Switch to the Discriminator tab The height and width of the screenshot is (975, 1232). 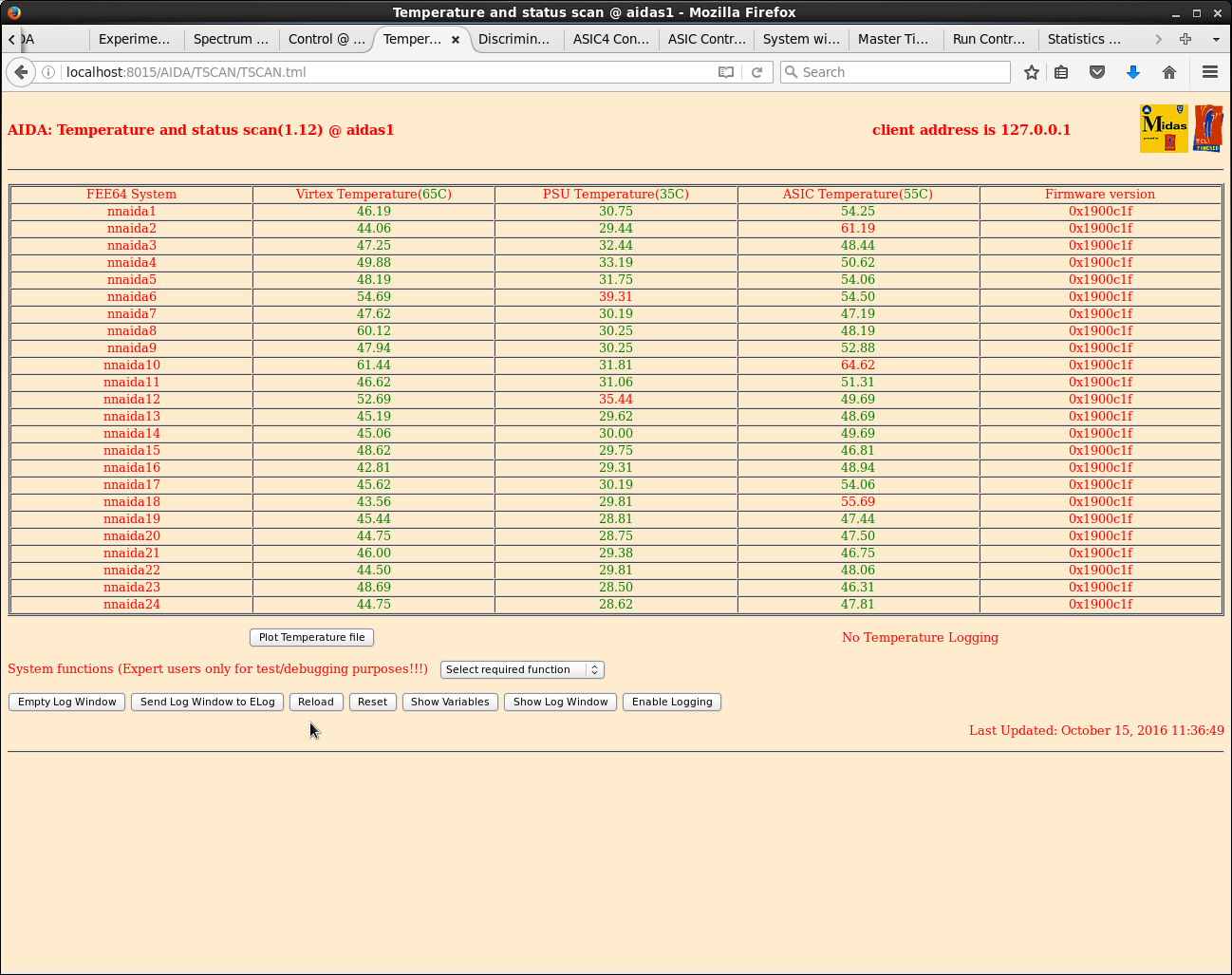[x=515, y=39]
